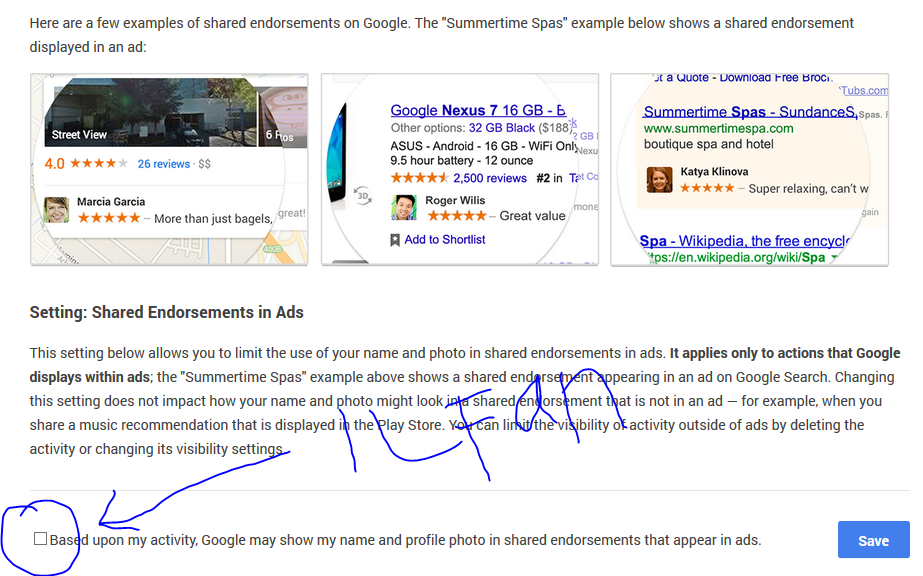Click the www.summertimespa.com URL

point(718,128)
